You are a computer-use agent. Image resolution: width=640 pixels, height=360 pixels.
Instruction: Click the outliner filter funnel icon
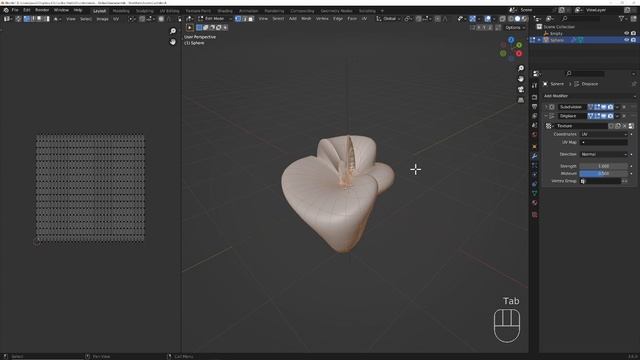[x=621, y=19]
